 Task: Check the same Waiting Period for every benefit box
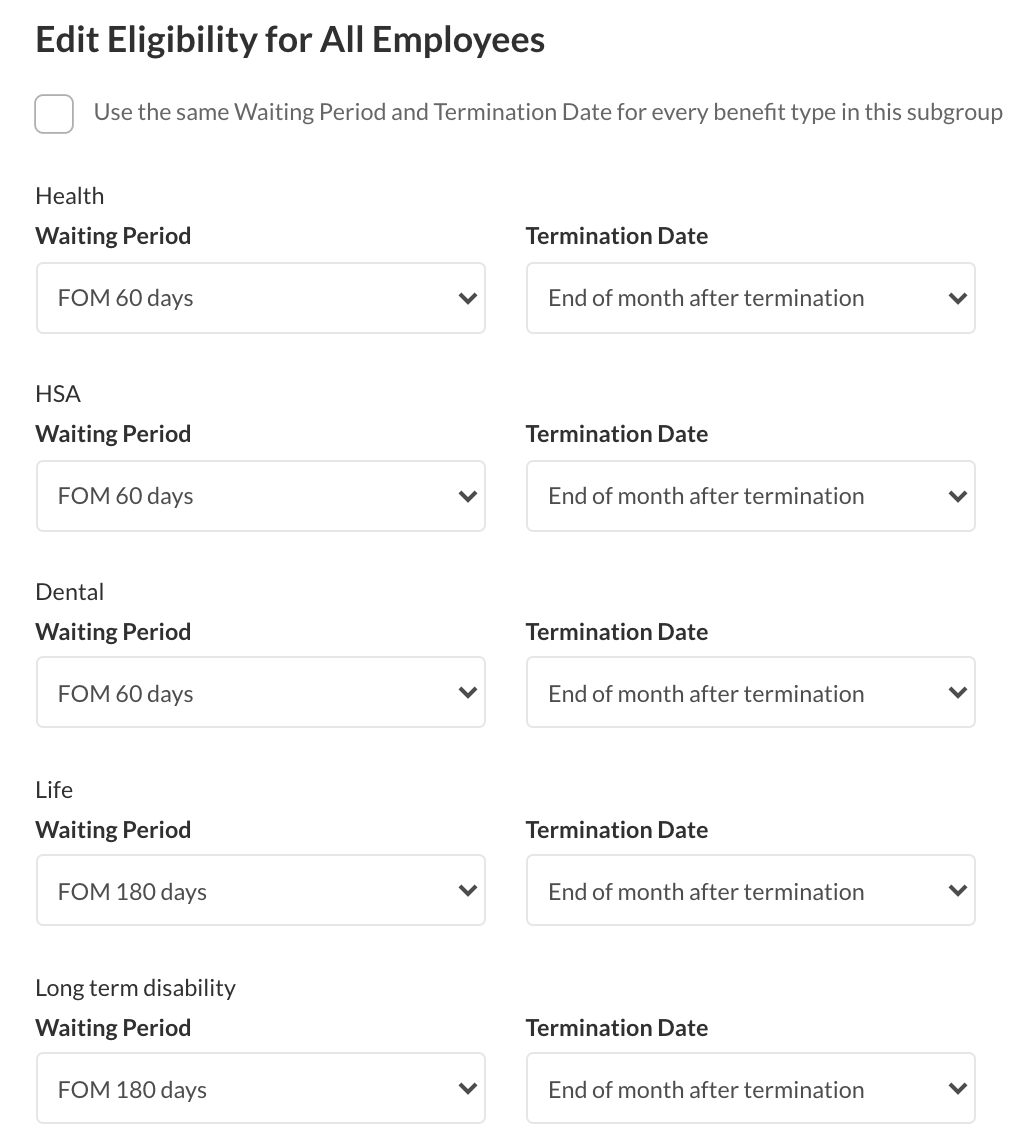tap(54, 114)
